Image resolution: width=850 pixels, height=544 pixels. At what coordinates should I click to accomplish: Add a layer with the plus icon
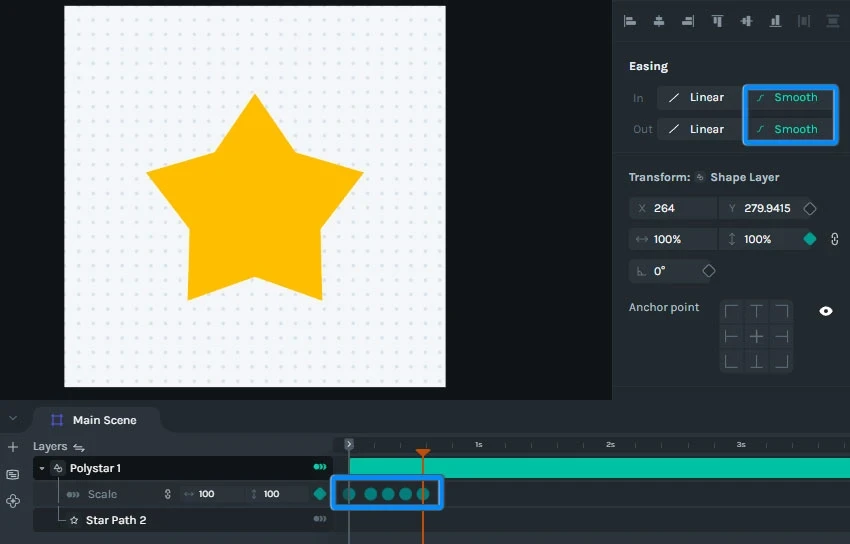(x=13, y=446)
